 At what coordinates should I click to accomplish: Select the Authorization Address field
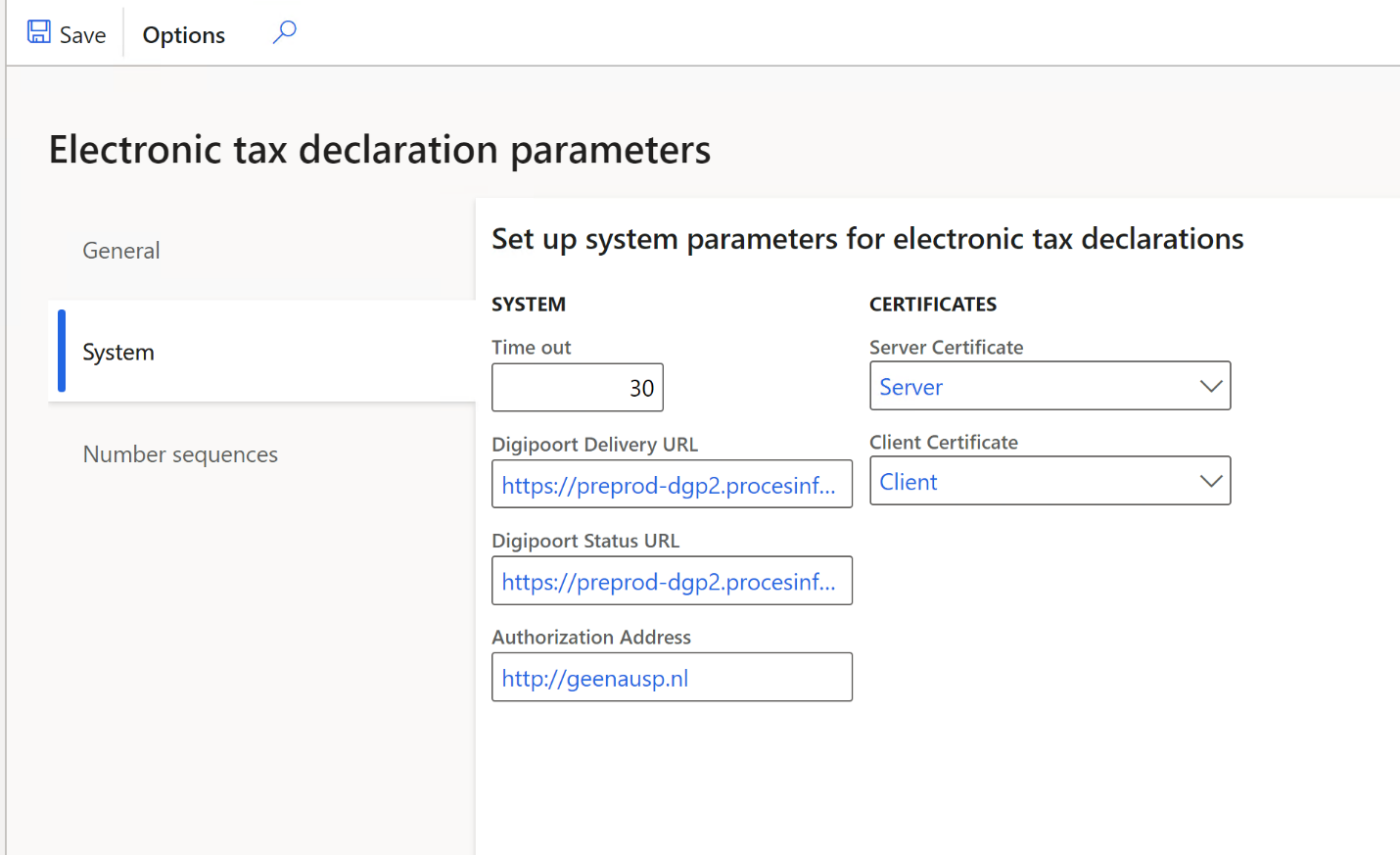coord(672,677)
